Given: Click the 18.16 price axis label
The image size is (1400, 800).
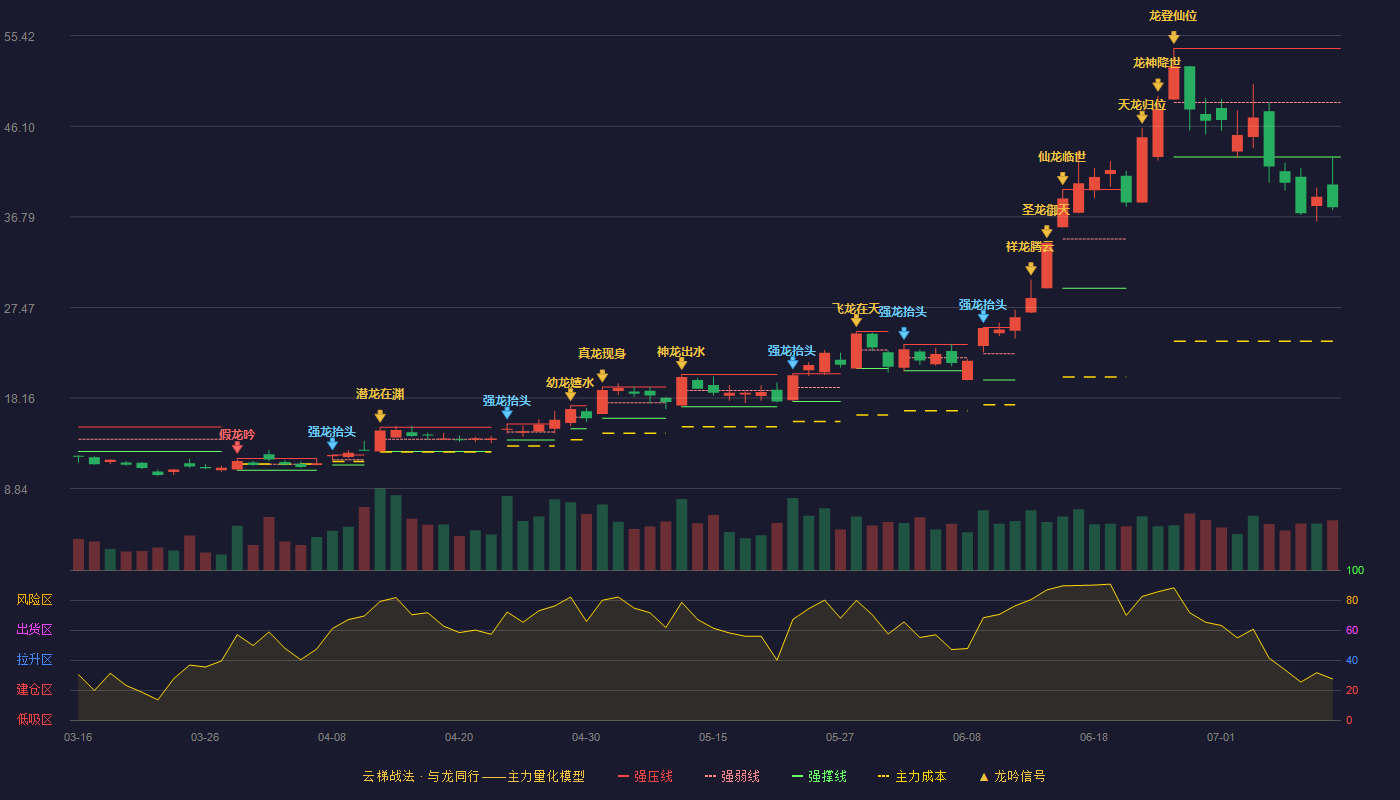Looking at the screenshot, I should click(x=19, y=399).
